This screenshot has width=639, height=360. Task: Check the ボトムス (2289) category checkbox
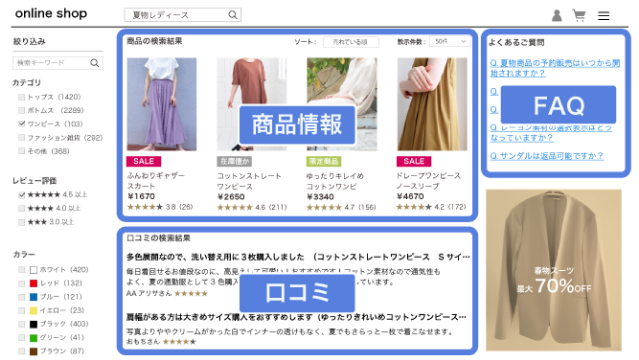click(21, 110)
